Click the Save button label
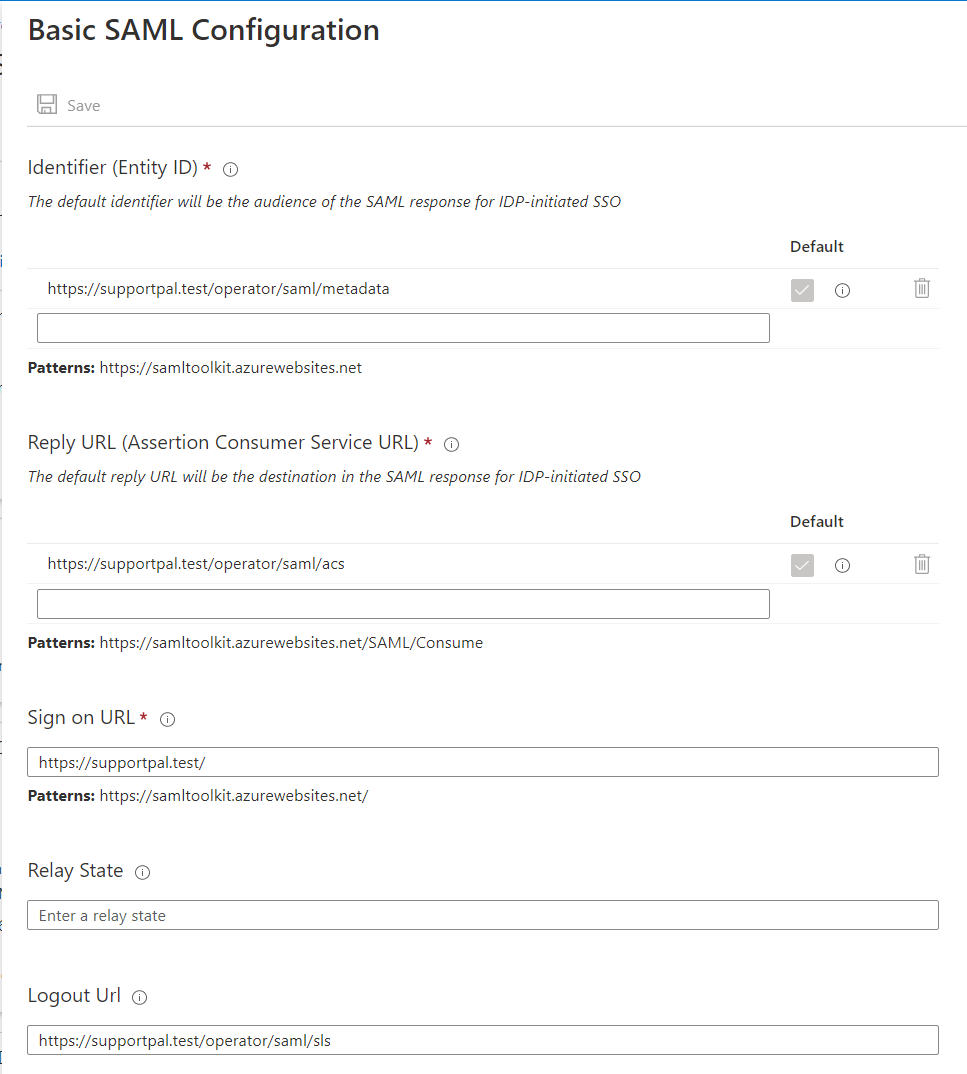The height and width of the screenshot is (1074, 967). [x=84, y=106]
